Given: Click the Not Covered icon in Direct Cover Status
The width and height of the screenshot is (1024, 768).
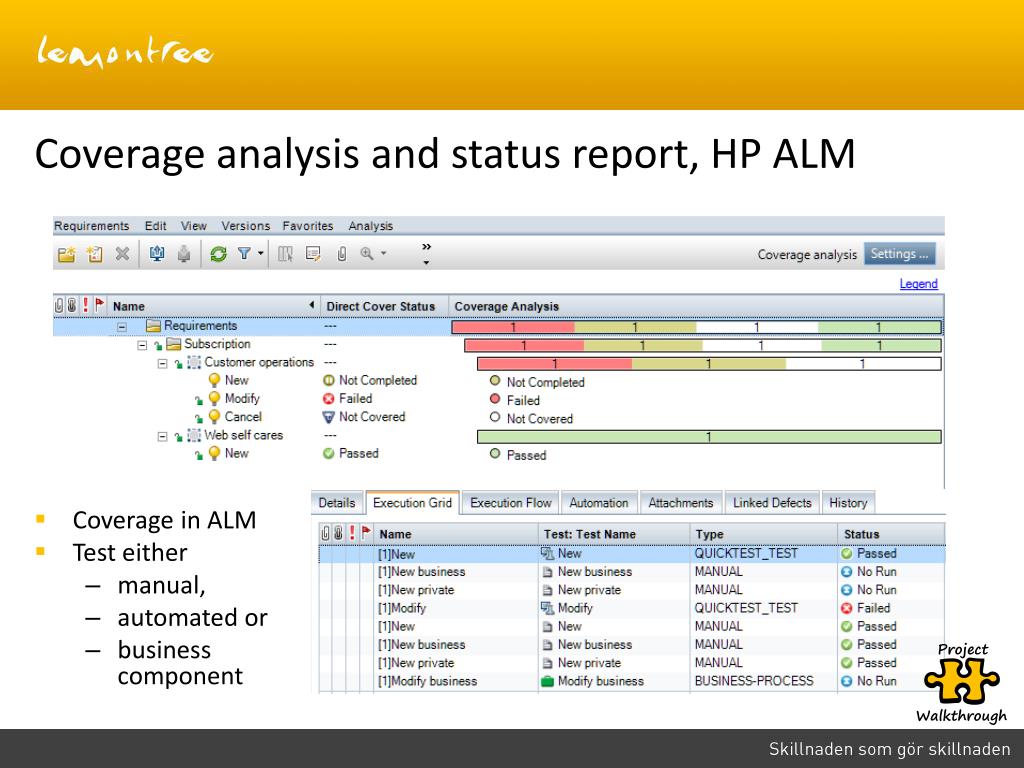Looking at the screenshot, I should pyautogui.click(x=328, y=417).
